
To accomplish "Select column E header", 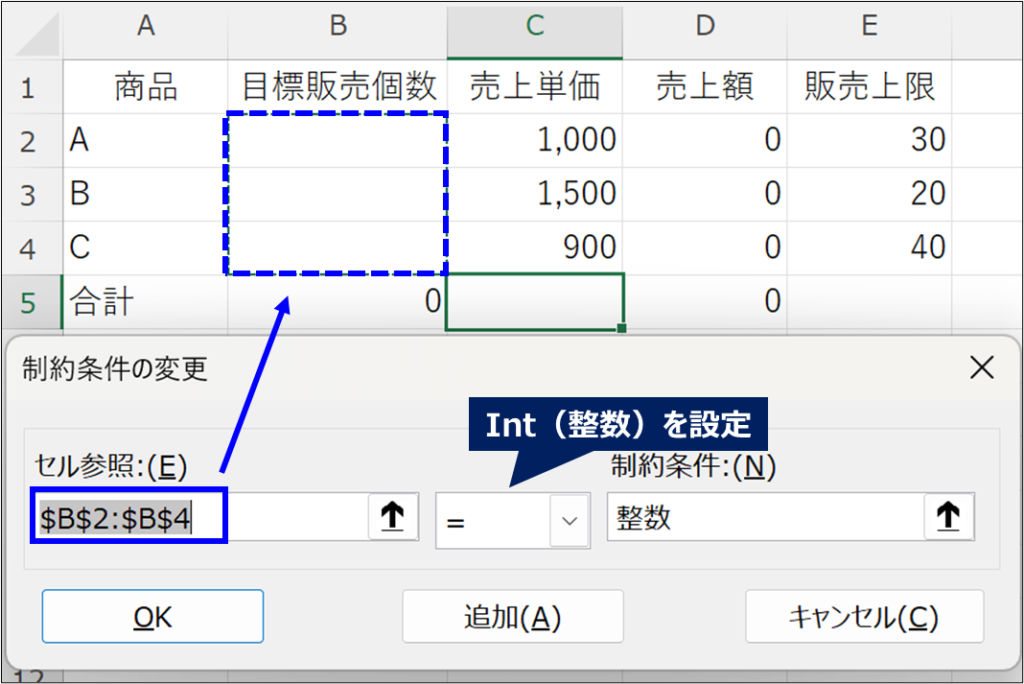I will click(869, 27).
